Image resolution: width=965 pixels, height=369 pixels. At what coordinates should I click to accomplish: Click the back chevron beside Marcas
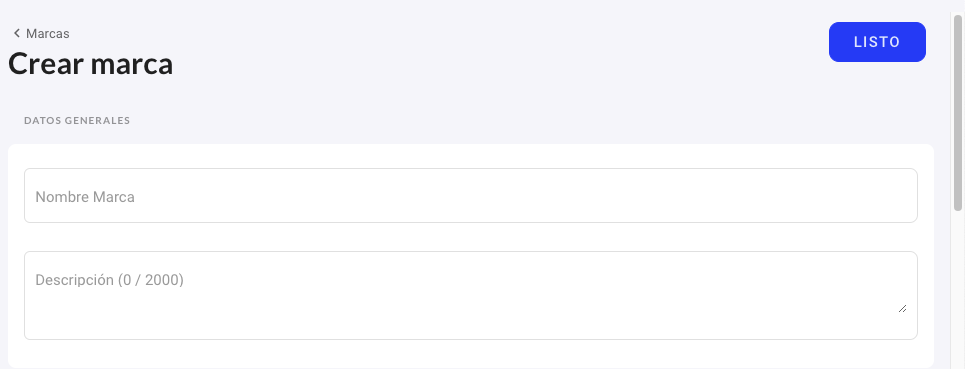click(x=17, y=33)
